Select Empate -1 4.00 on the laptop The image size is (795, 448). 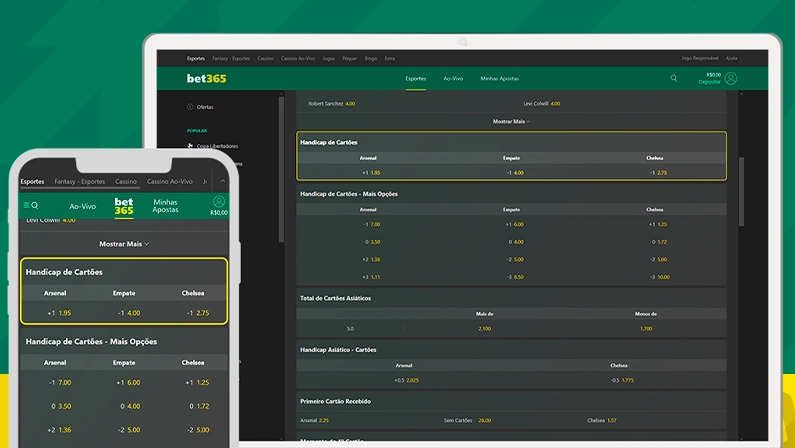click(x=515, y=173)
